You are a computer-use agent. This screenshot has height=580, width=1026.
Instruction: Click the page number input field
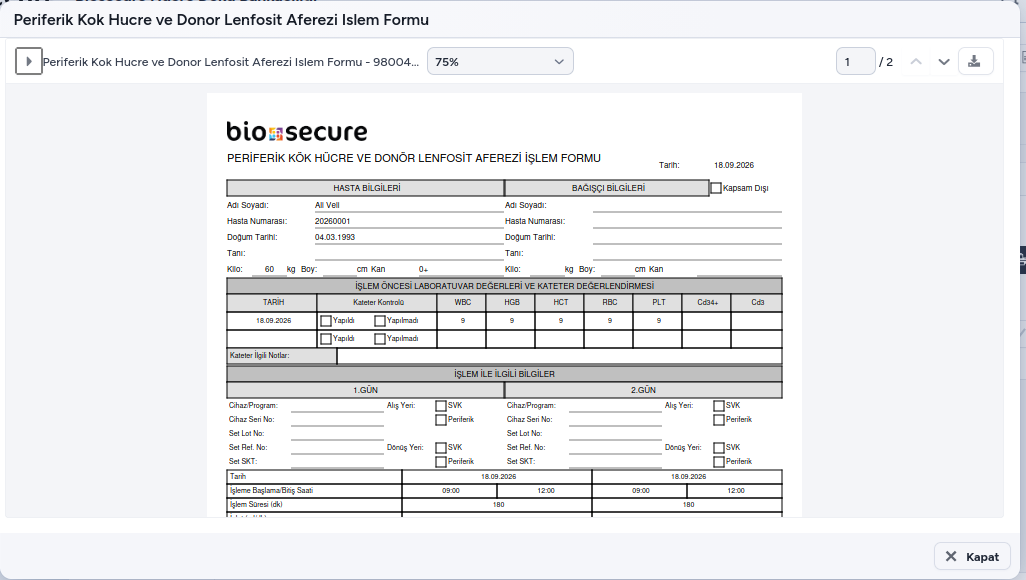click(855, 62)
